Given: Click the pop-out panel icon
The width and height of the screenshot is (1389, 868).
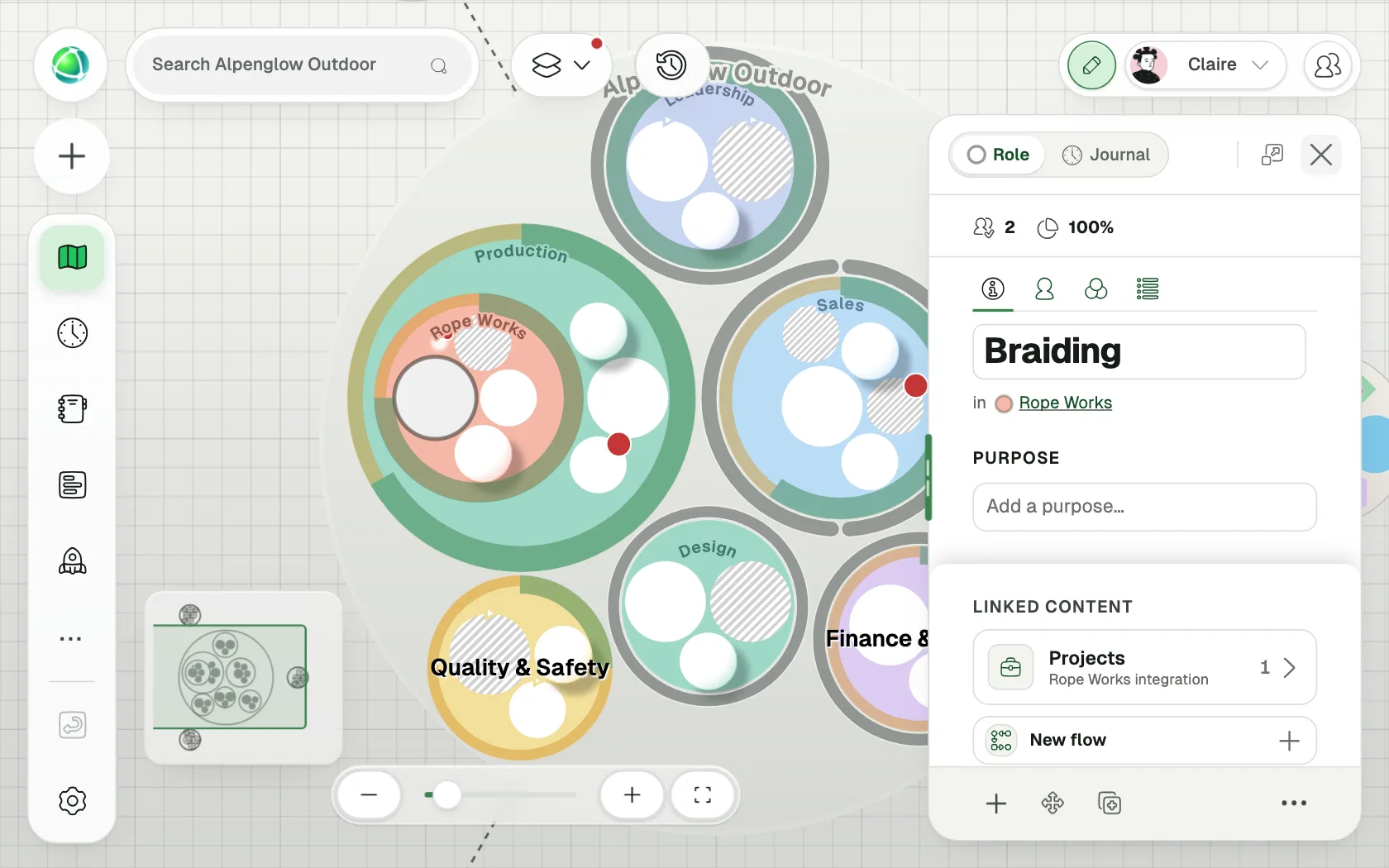Looking at the screenshot, I should click(1272, 155).
